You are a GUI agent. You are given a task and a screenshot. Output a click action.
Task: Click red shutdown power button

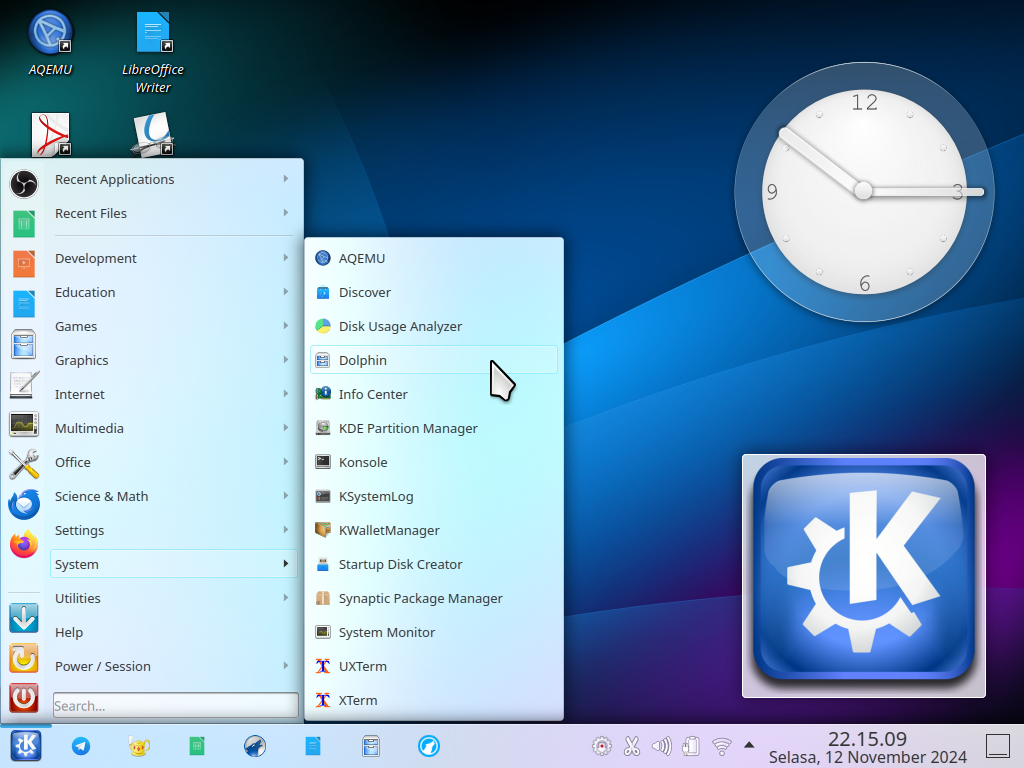pos(24,698)
